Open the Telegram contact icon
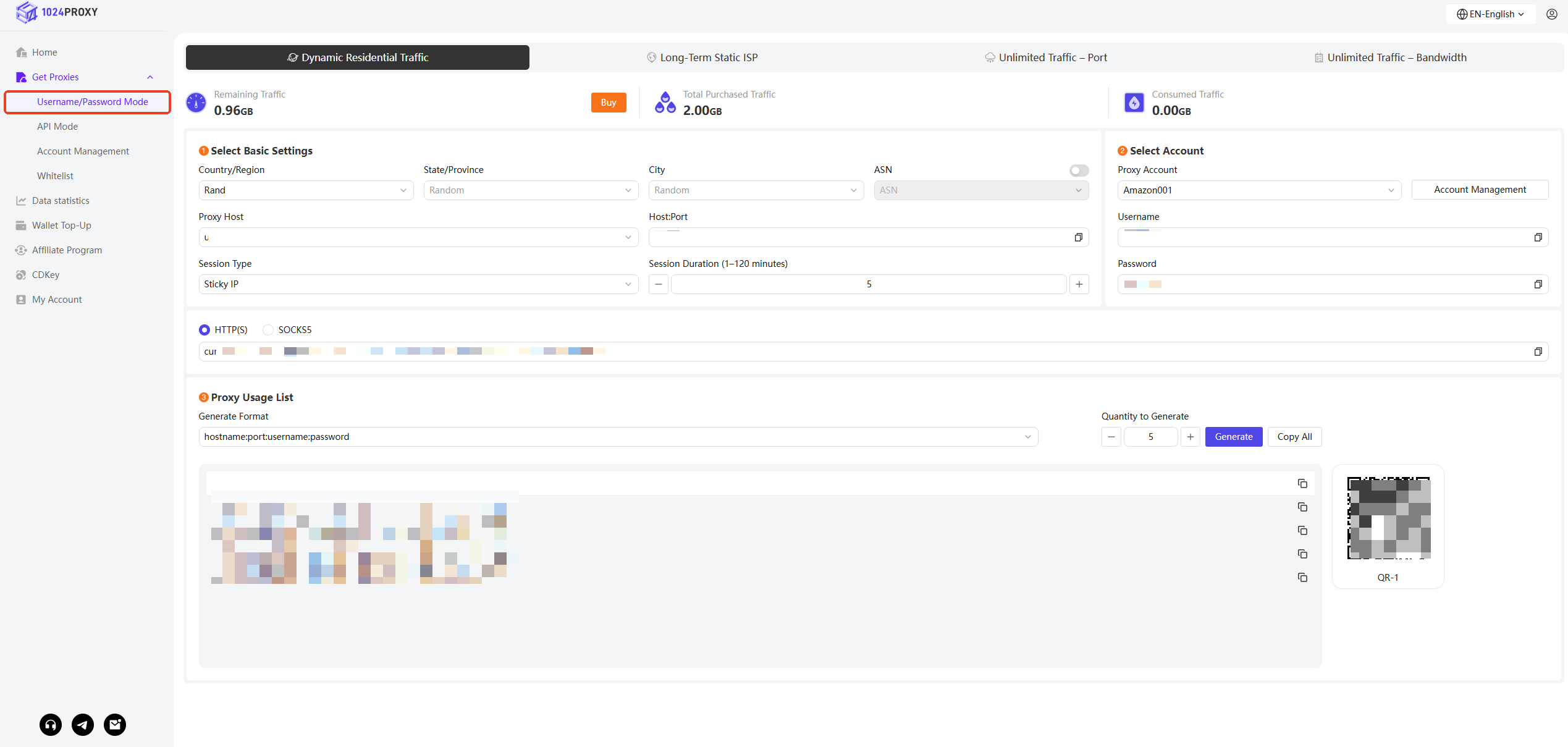Screen dimensions: 1568x747 click(x=83, y=724)
